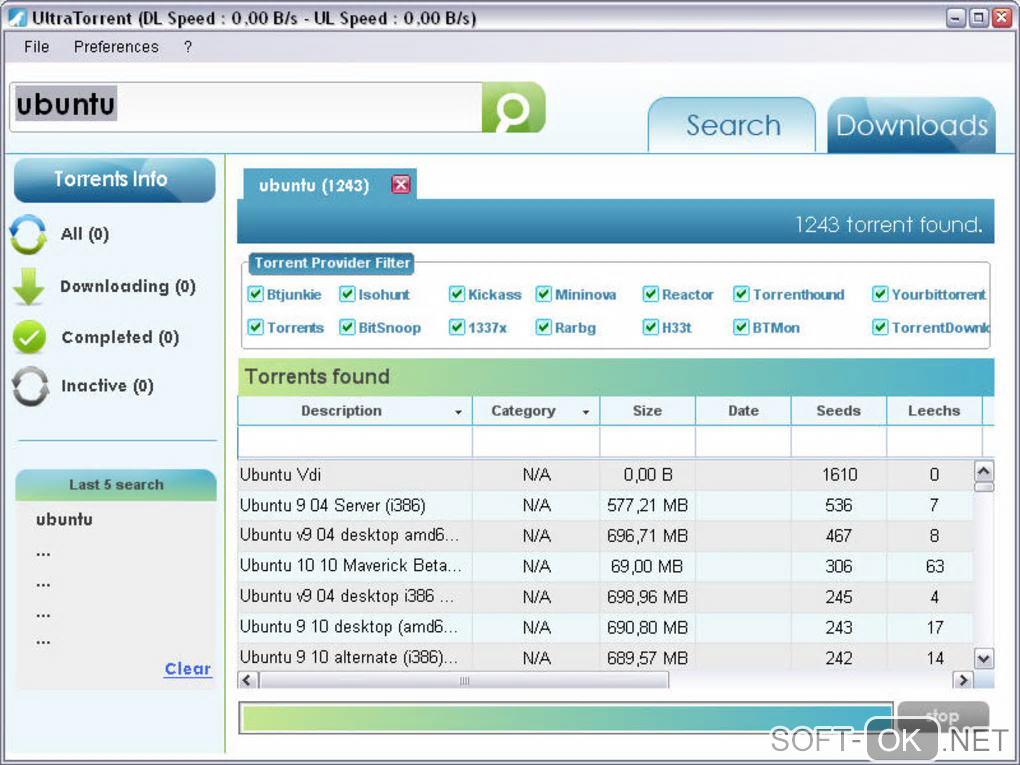Select Ubuntu v9 04 desktop amd6... row

(606, 535)
